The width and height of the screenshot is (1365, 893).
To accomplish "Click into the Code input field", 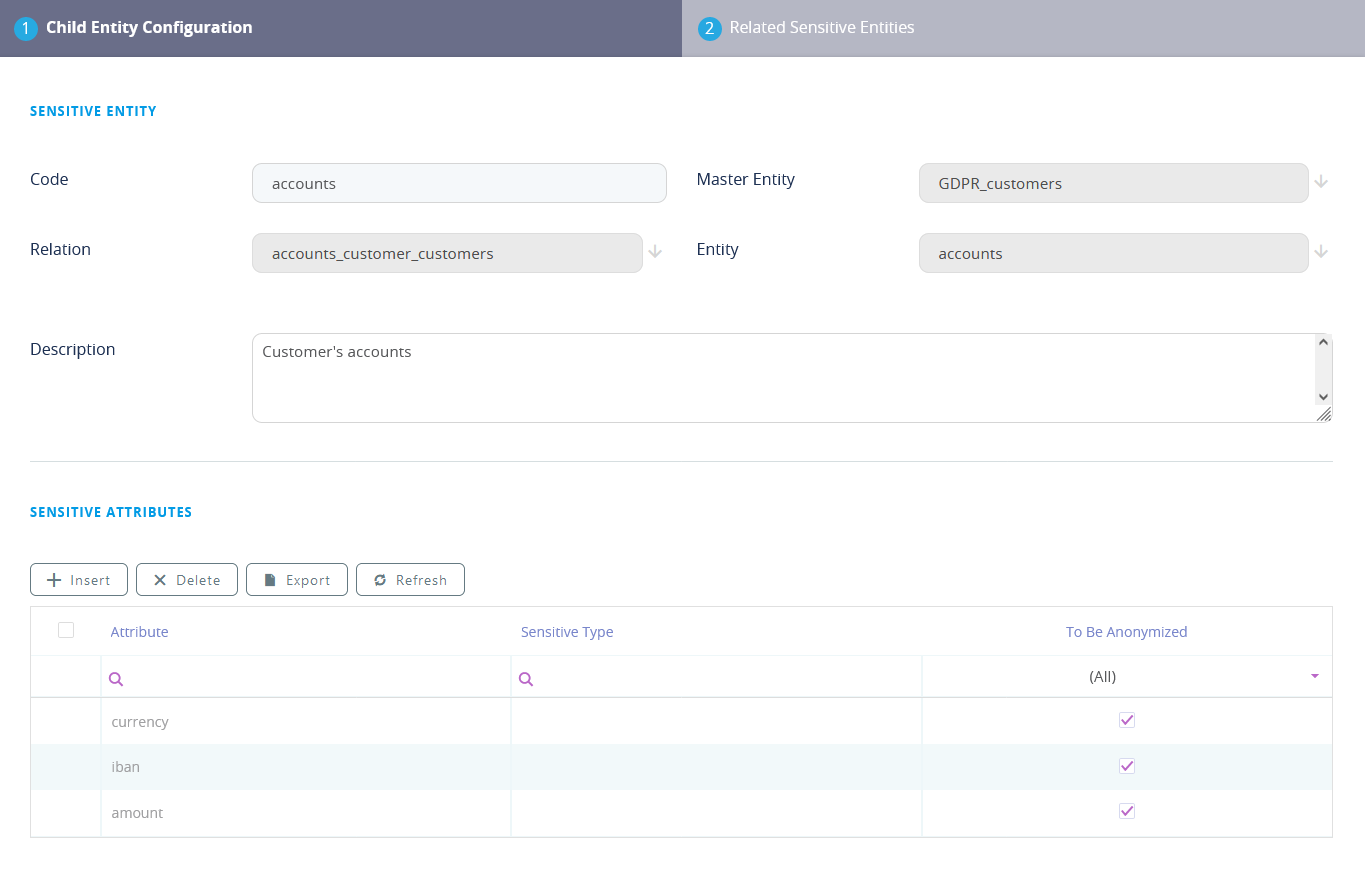I will tap(459, 183).
